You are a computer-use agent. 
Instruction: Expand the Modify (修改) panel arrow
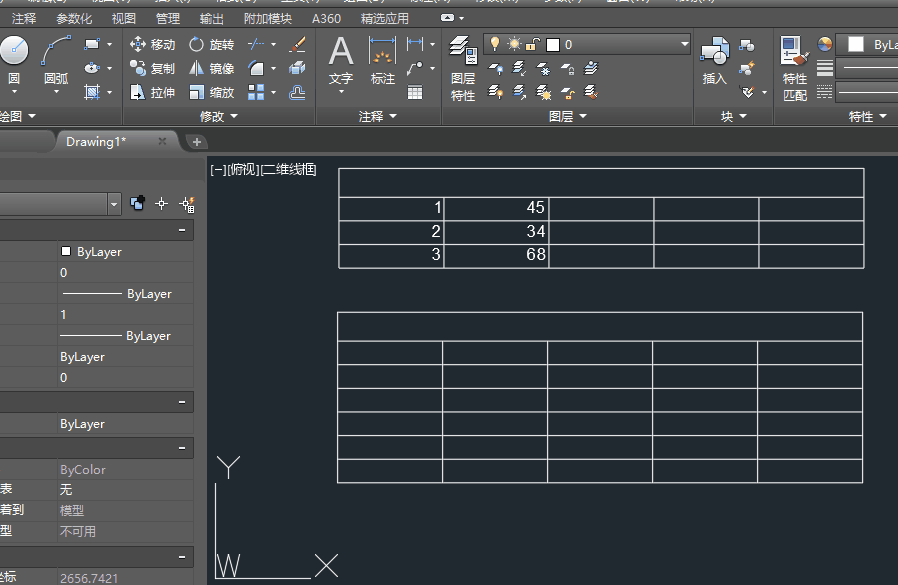pyautogui.click(x=234, y=117)
